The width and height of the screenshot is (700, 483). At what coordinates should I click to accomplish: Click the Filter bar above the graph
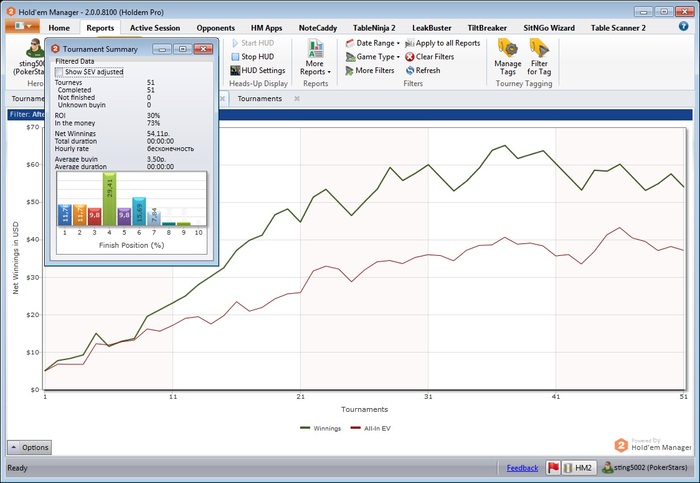350,115
